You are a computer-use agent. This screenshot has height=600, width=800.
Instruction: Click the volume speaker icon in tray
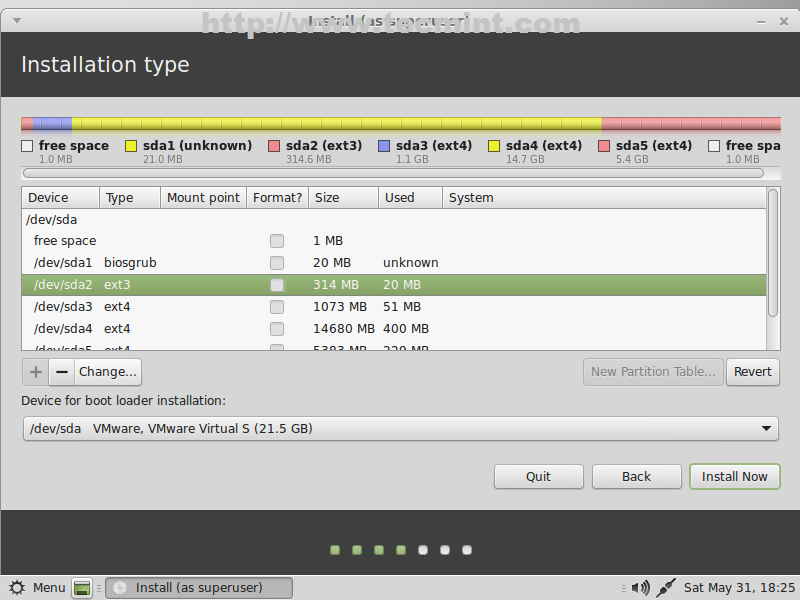coord(641,588)
